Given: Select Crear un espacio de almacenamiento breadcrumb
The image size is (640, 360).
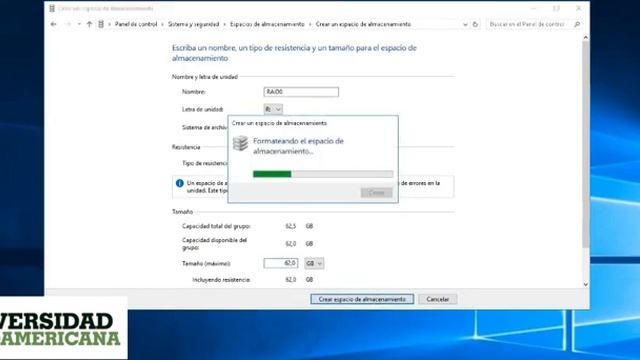Looking at the screenshot, I should click(x=363, y=24).
